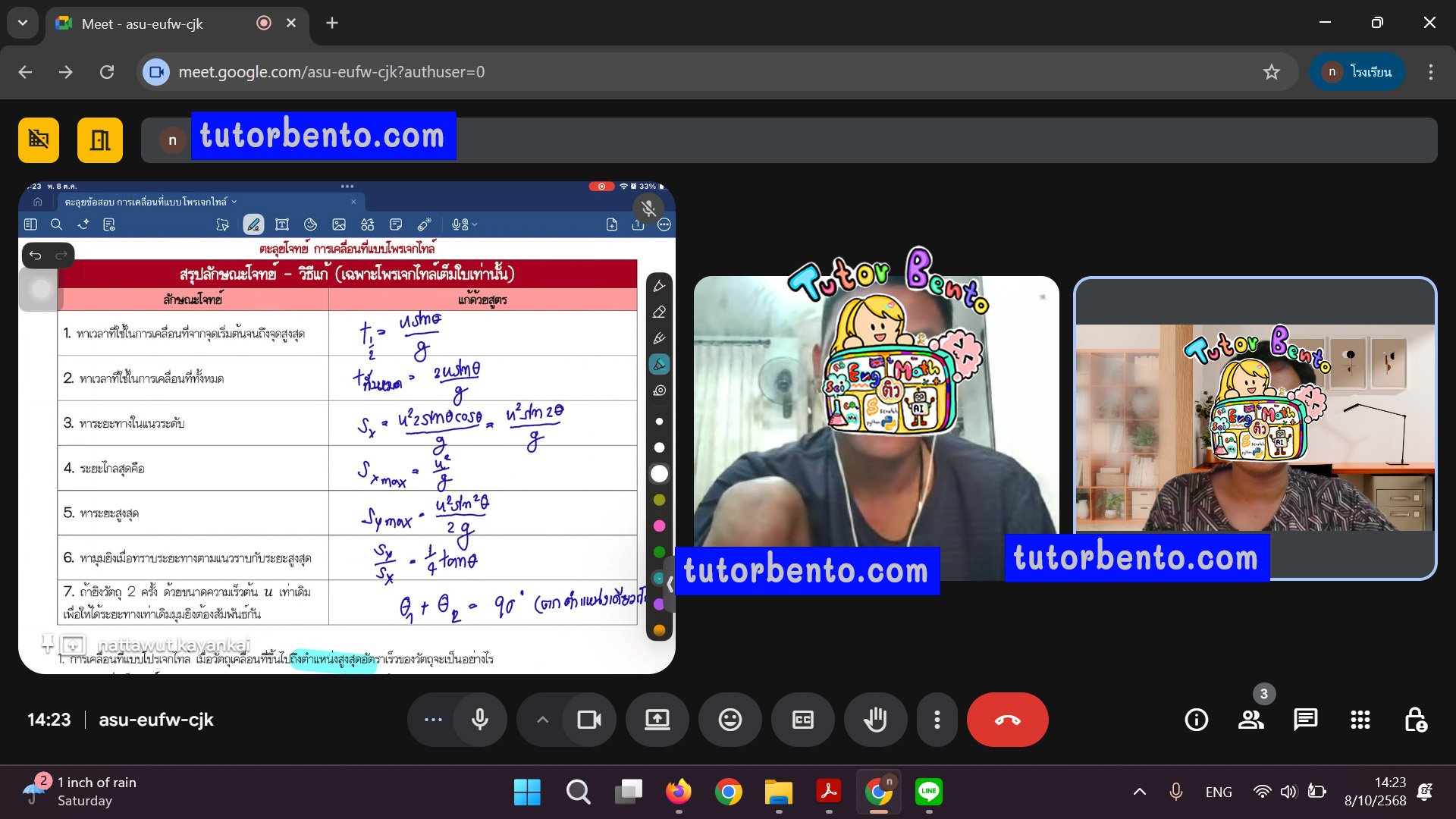Click the โรงเรียน profile button

coord(1357,72)
